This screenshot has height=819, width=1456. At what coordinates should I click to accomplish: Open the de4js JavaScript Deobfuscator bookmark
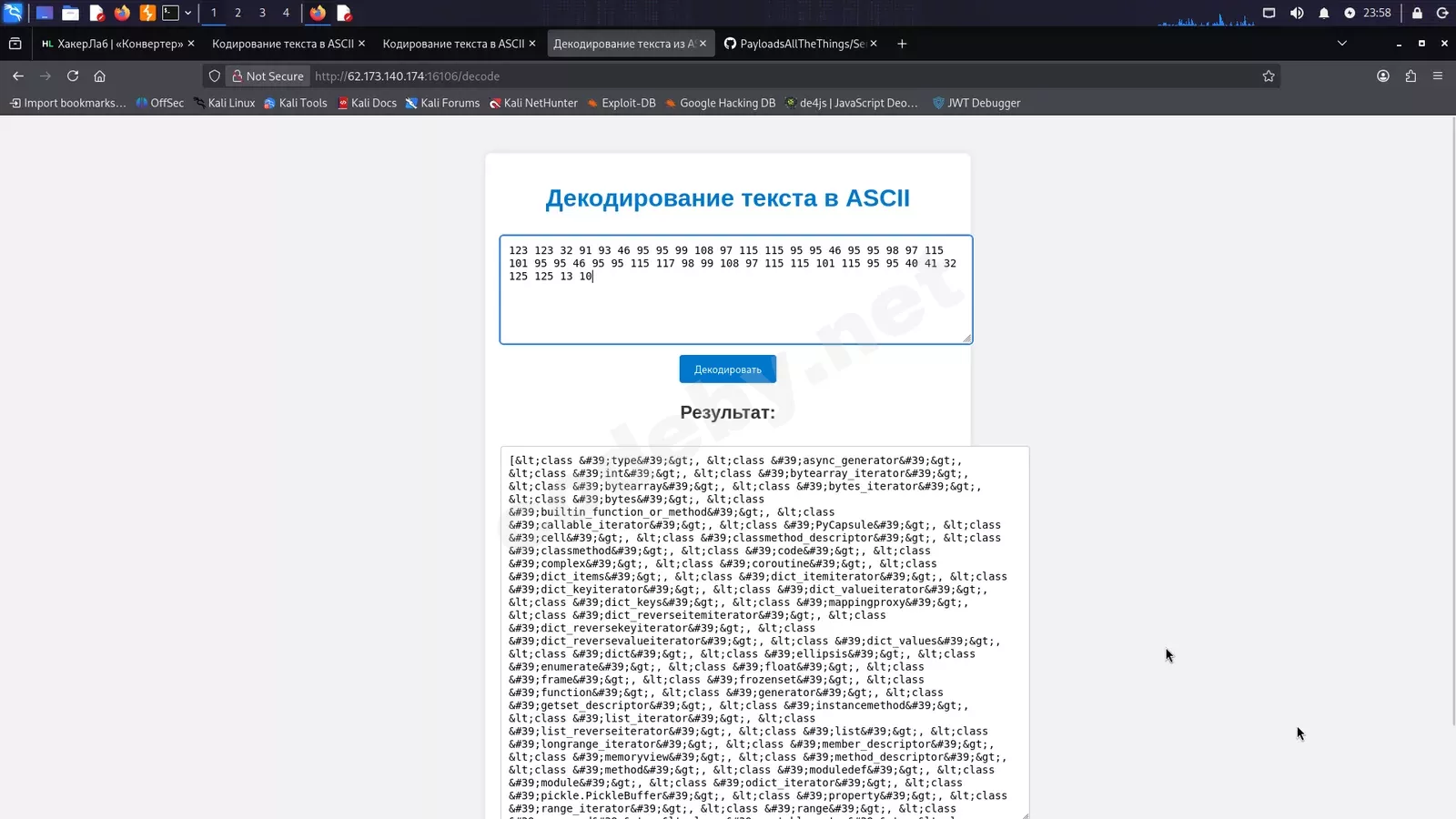[x=852, y=103]
